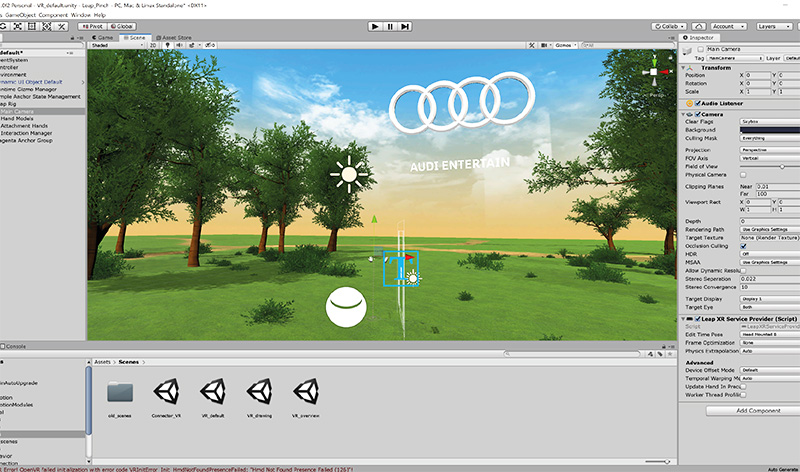Select the VR_default scene asset
The image size is (800, 472).
point(213,392)
